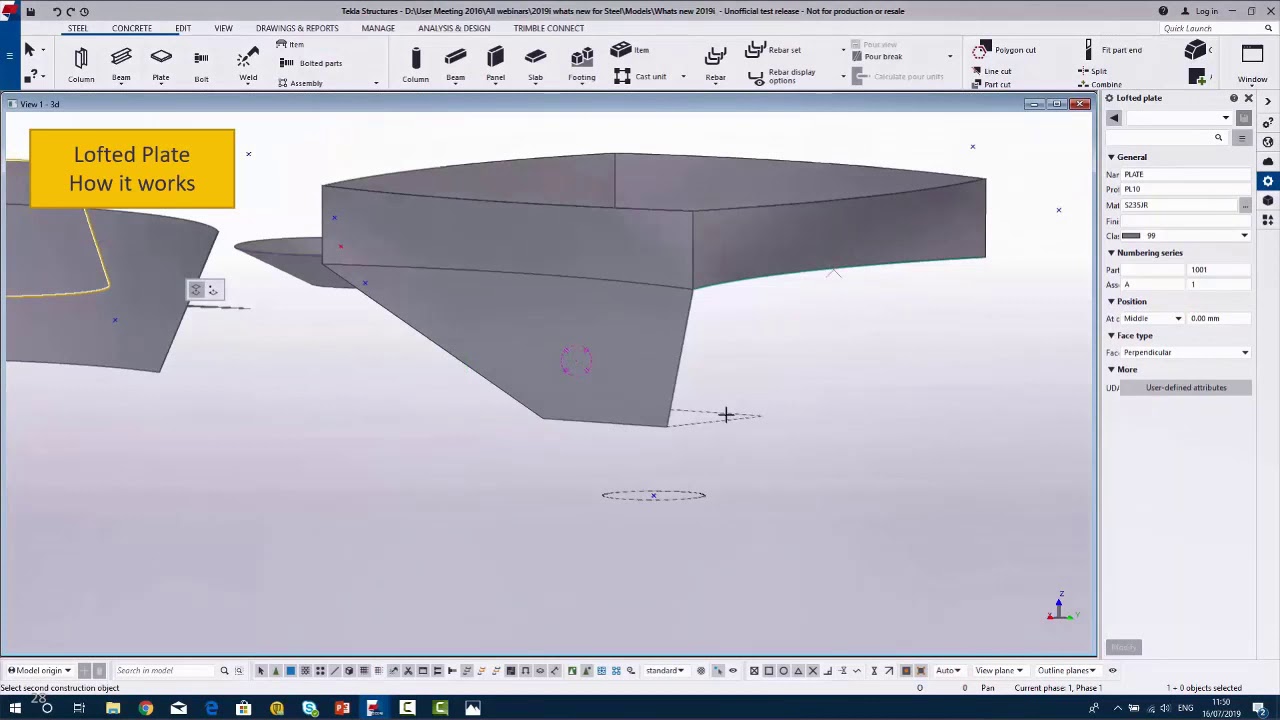Click the Polygon cut tool
This screenshot has height=720, width=1280.
tap(1006, 50)
